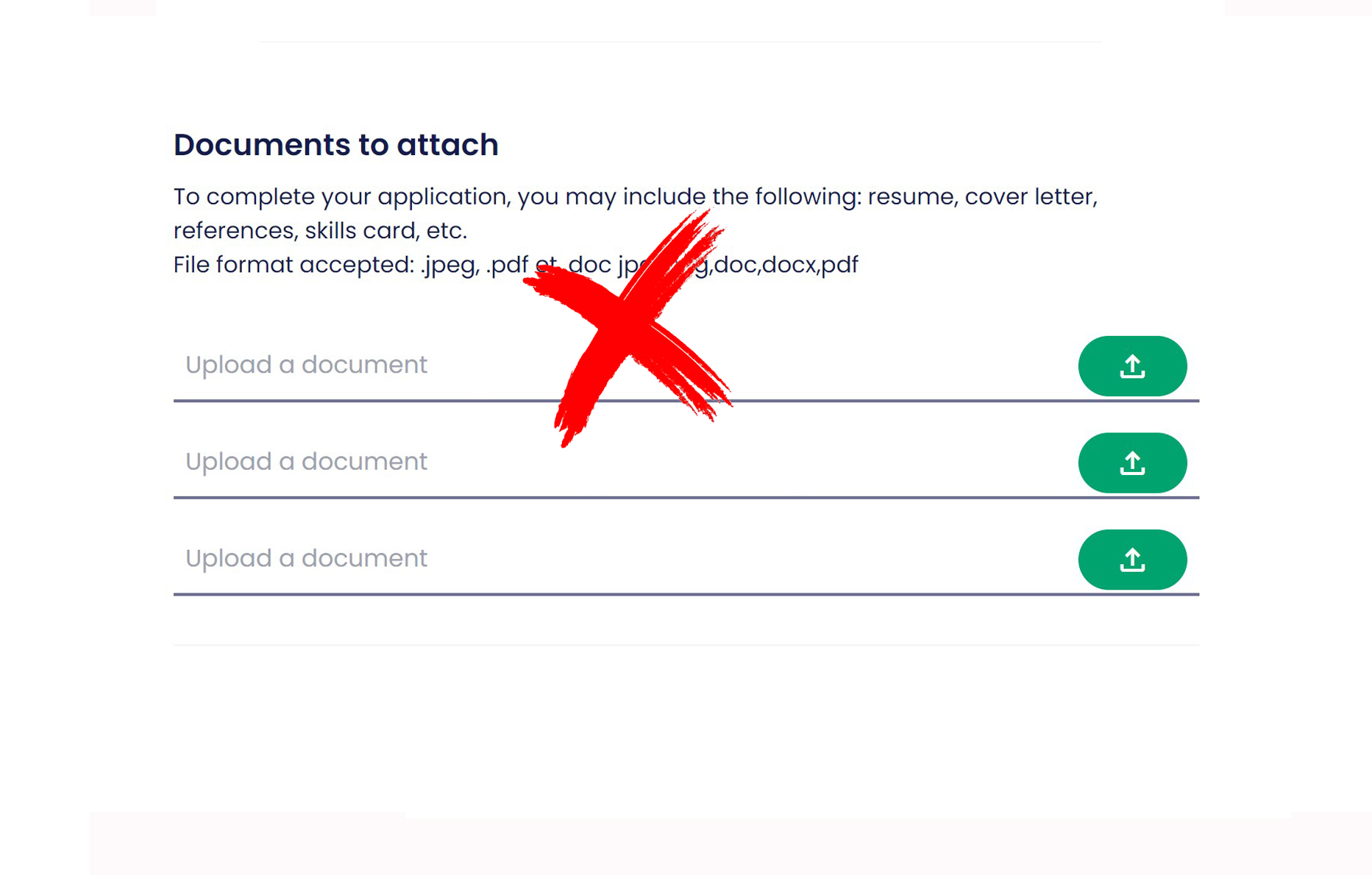The width and height of the screenshot is (1372, 875).
Task: Click the upload icon beside the third document field
Action: point(1132,560)
